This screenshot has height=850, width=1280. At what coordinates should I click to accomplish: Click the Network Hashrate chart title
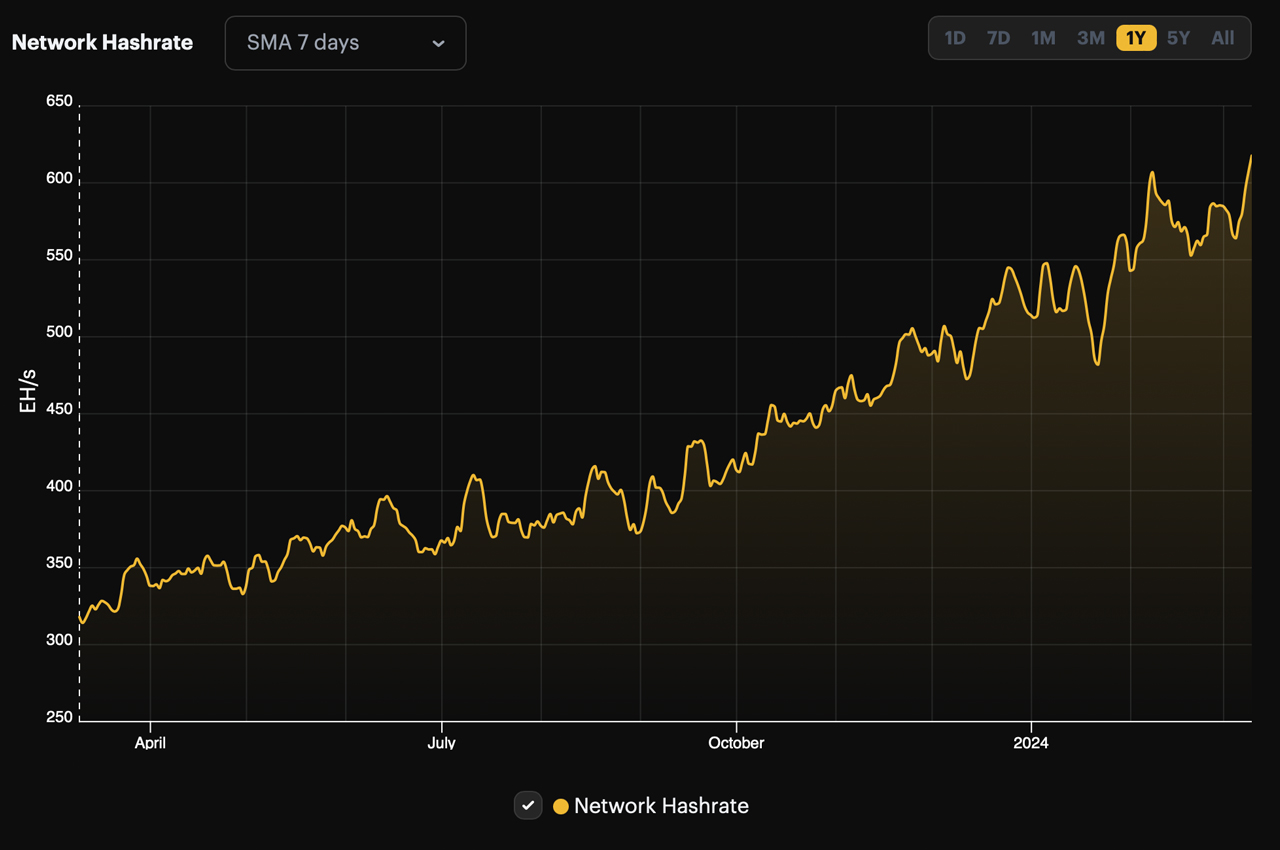[102, 42]
